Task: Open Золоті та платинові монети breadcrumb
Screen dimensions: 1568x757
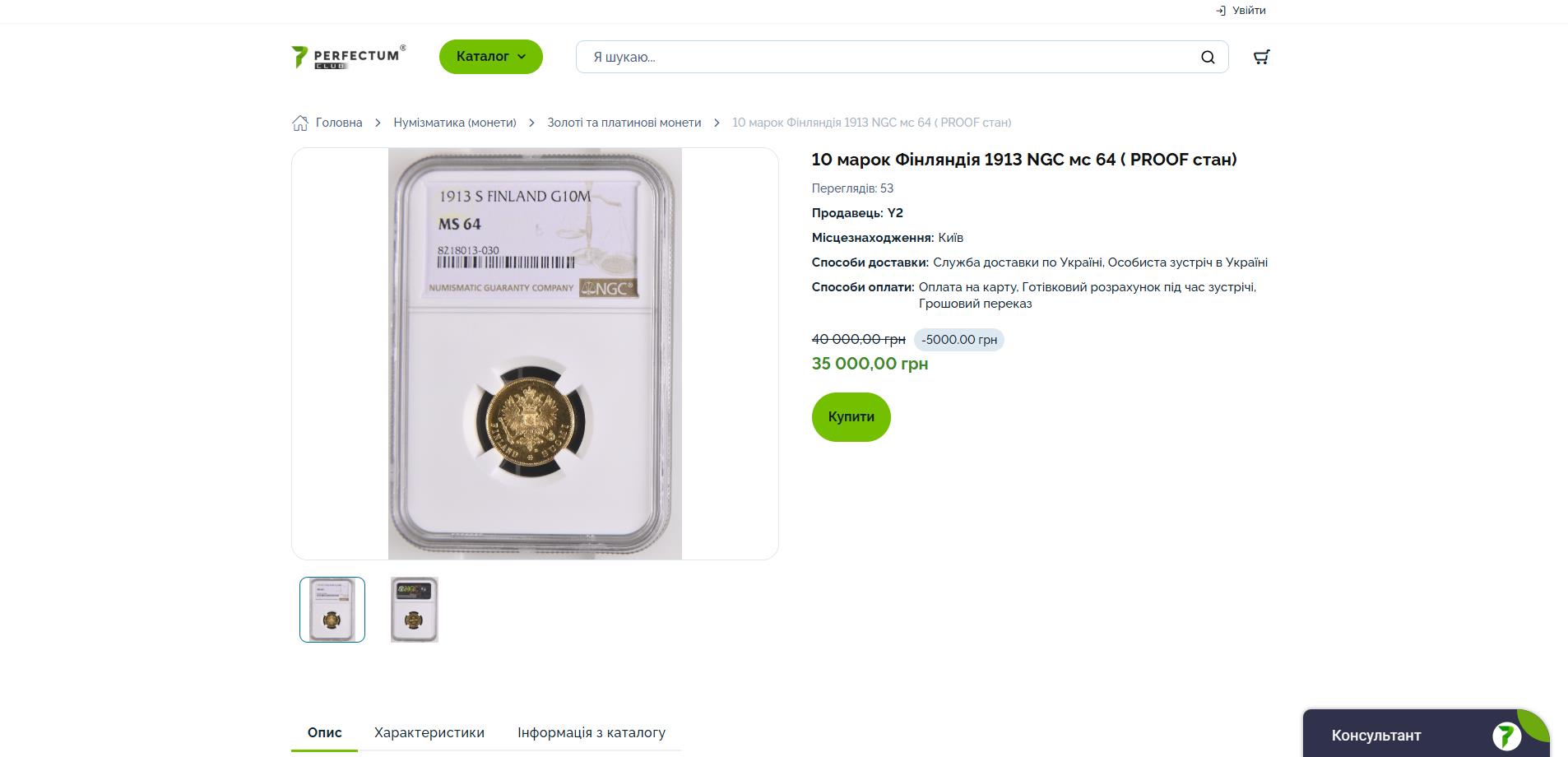Action: pyautogui.click(x=624, y=123)
